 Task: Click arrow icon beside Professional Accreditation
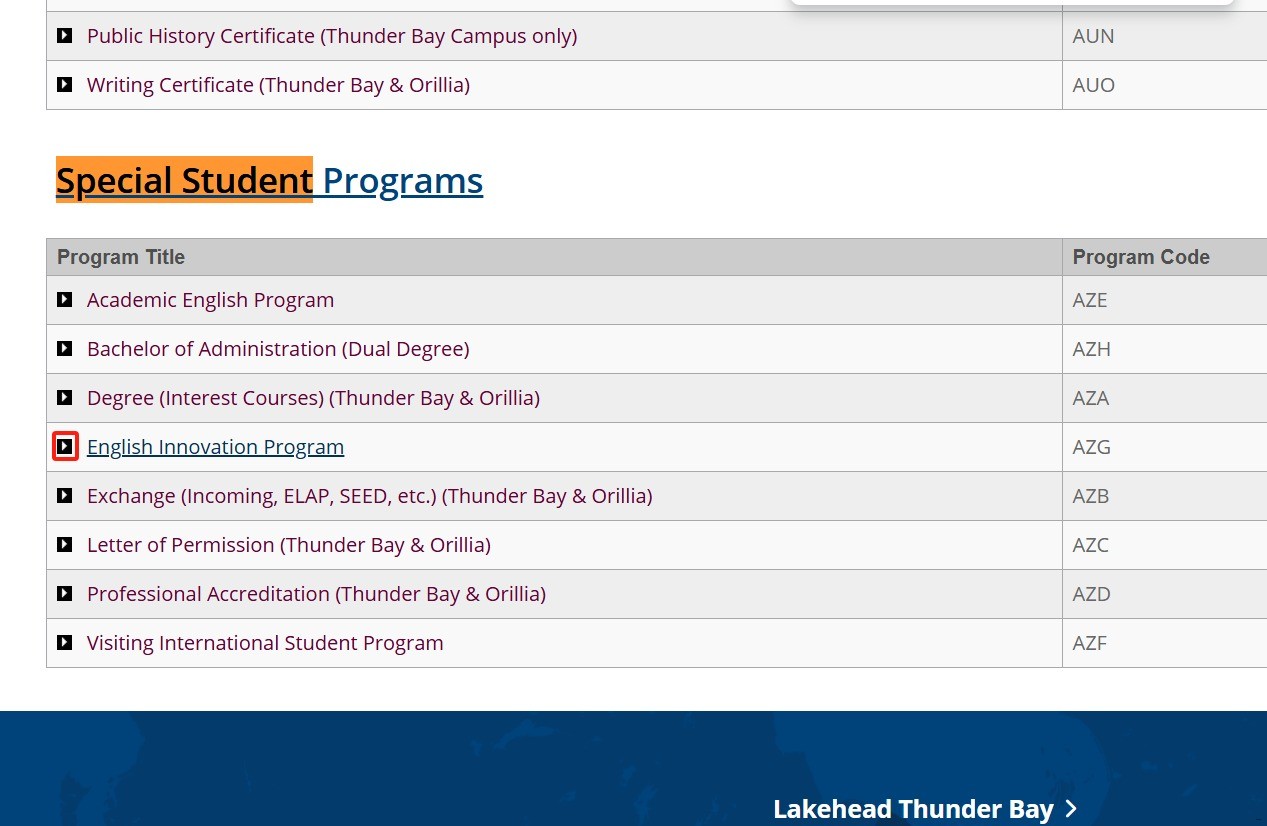(65, 594)
